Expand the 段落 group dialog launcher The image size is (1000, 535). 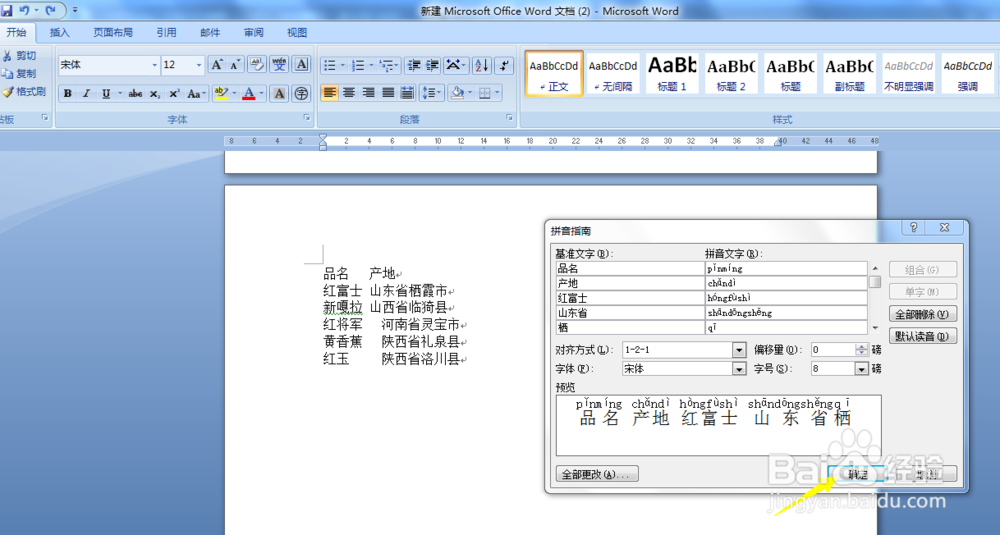pyautogui.click(x=509, y=117)
